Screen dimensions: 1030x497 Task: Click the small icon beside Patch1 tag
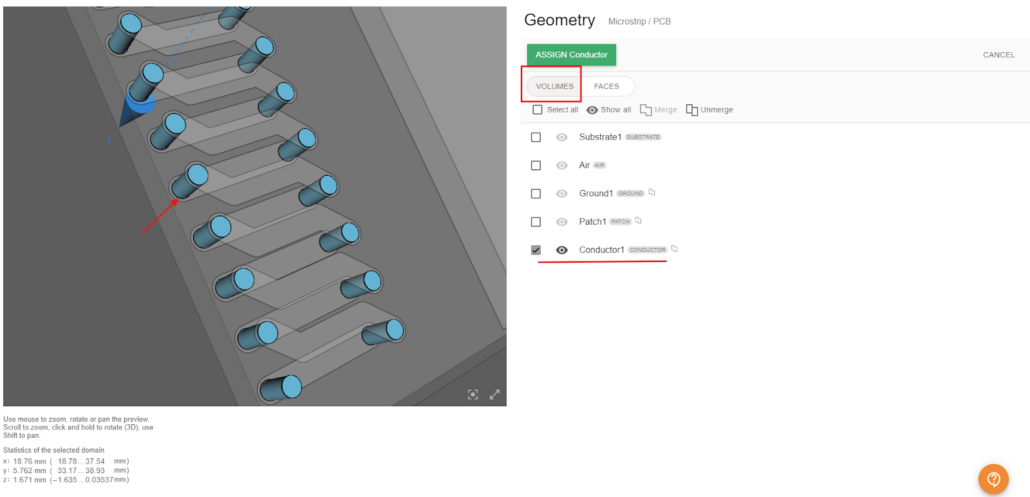tap(638, 221)
